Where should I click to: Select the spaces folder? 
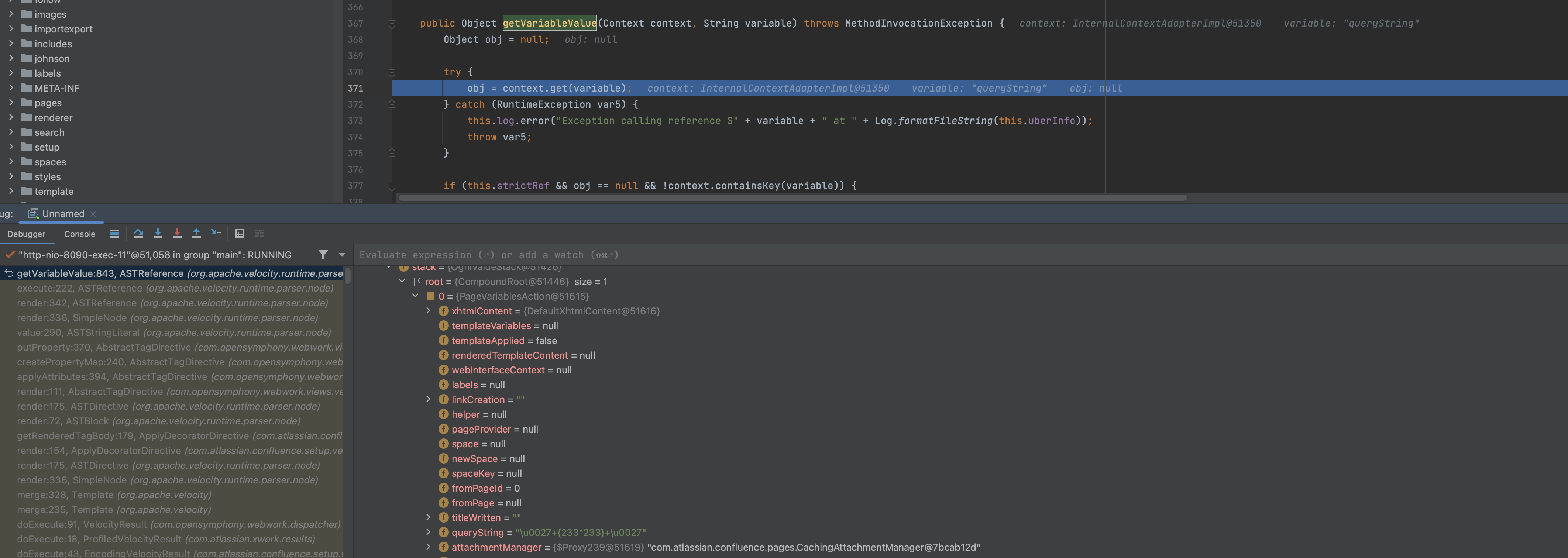[50, 162]
